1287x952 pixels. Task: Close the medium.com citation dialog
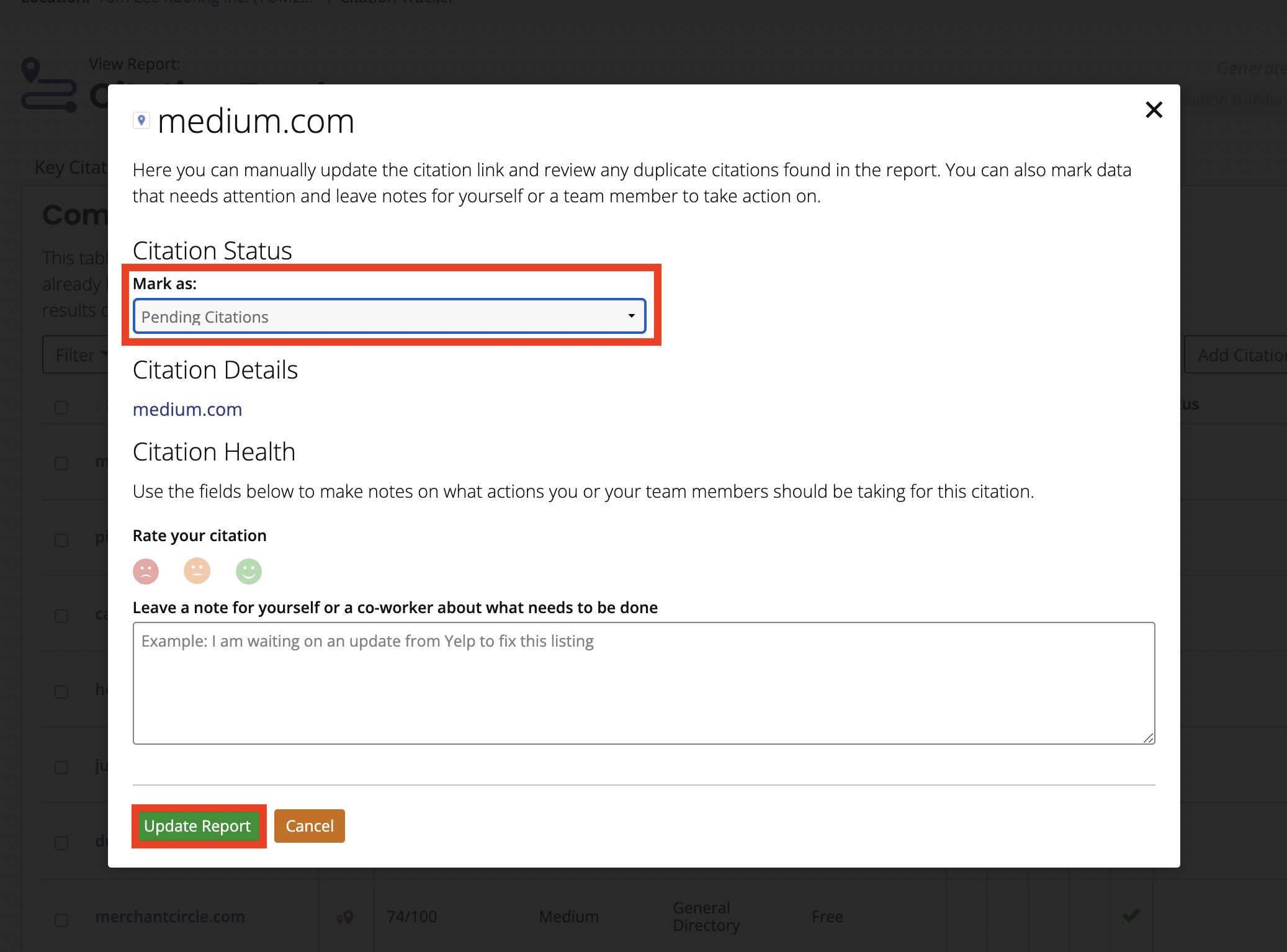coord(1154,110)
